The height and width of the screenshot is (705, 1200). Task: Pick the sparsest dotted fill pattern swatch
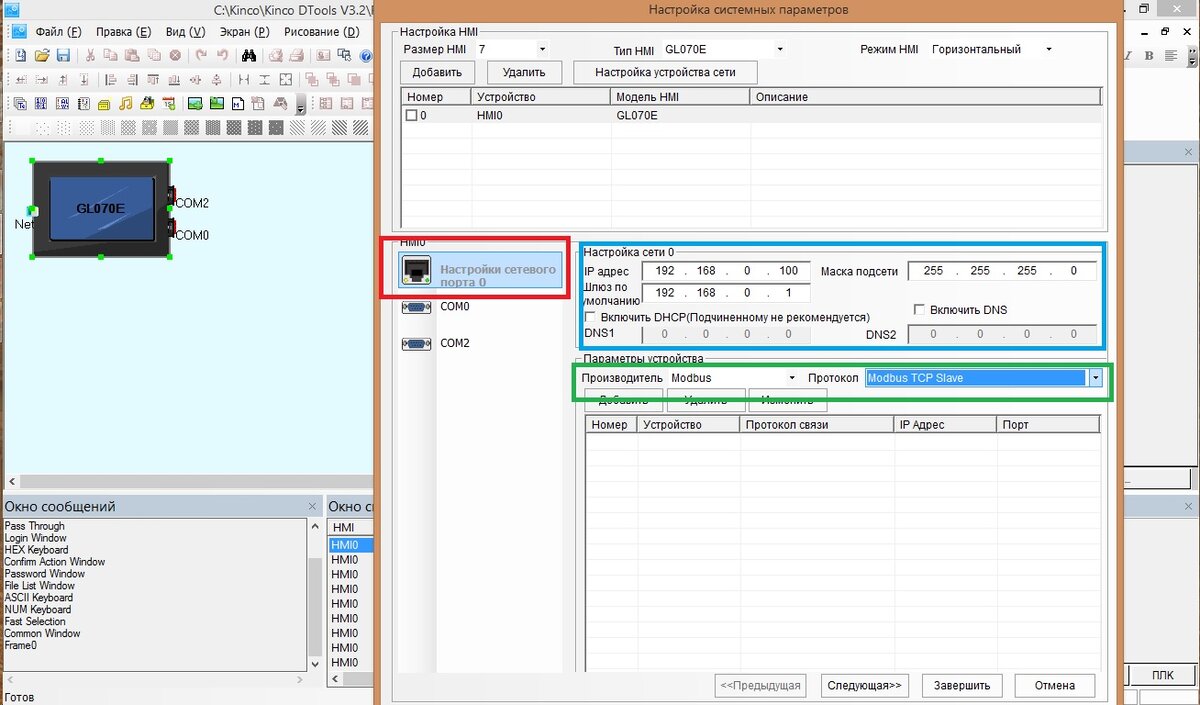(42, 127)
